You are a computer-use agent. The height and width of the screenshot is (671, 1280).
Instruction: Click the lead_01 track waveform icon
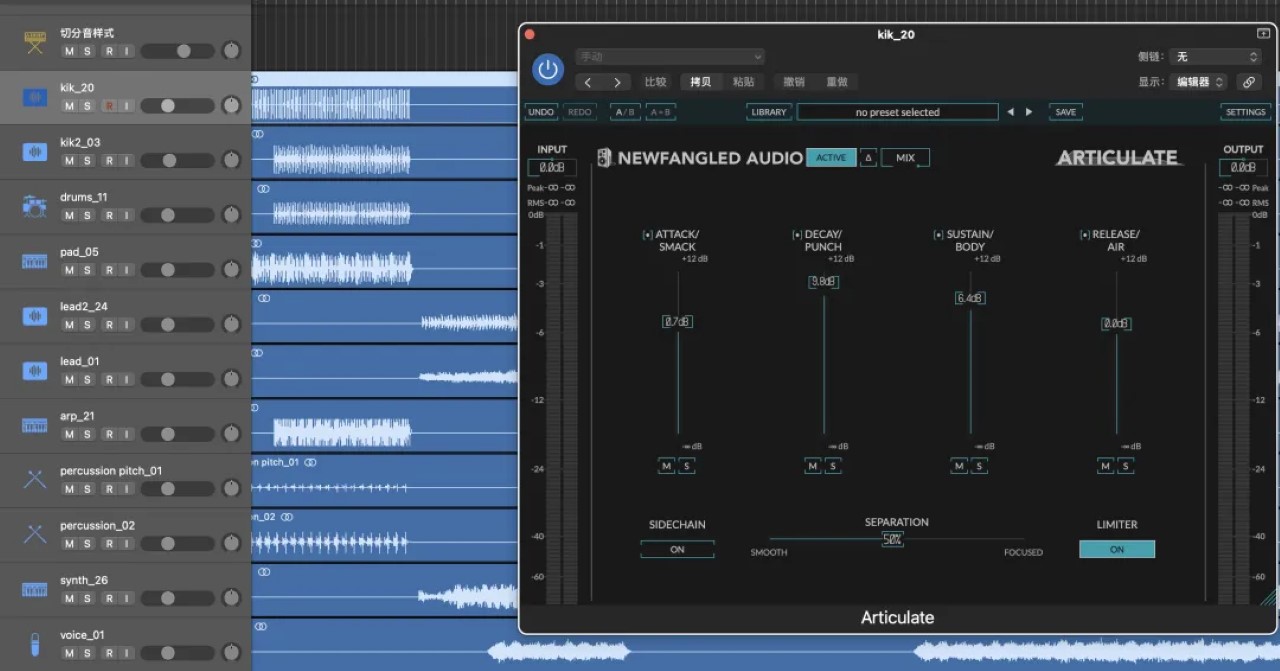coord(35,371)
